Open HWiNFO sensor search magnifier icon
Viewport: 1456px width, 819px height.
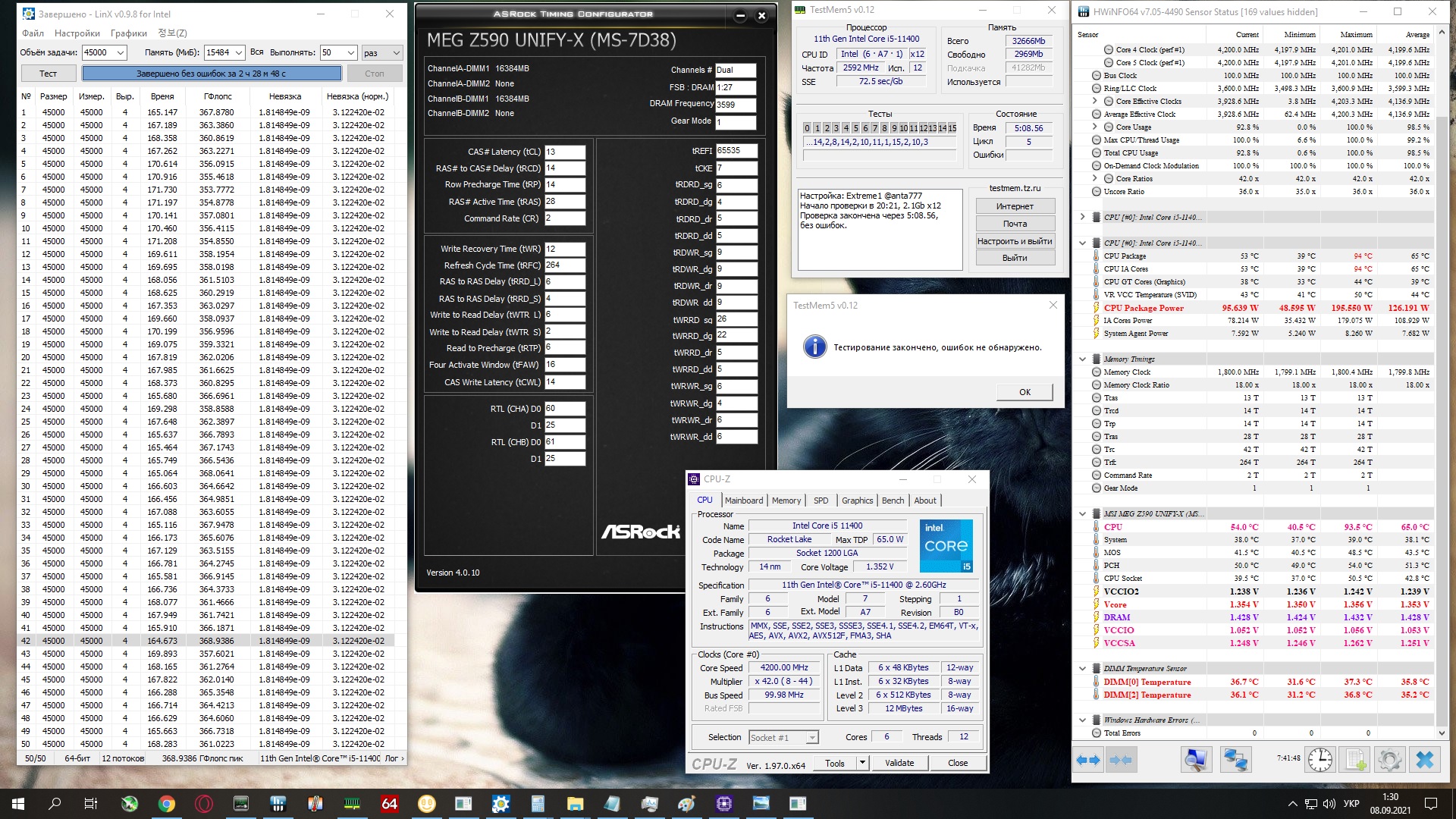click(x=1196, y=760)
